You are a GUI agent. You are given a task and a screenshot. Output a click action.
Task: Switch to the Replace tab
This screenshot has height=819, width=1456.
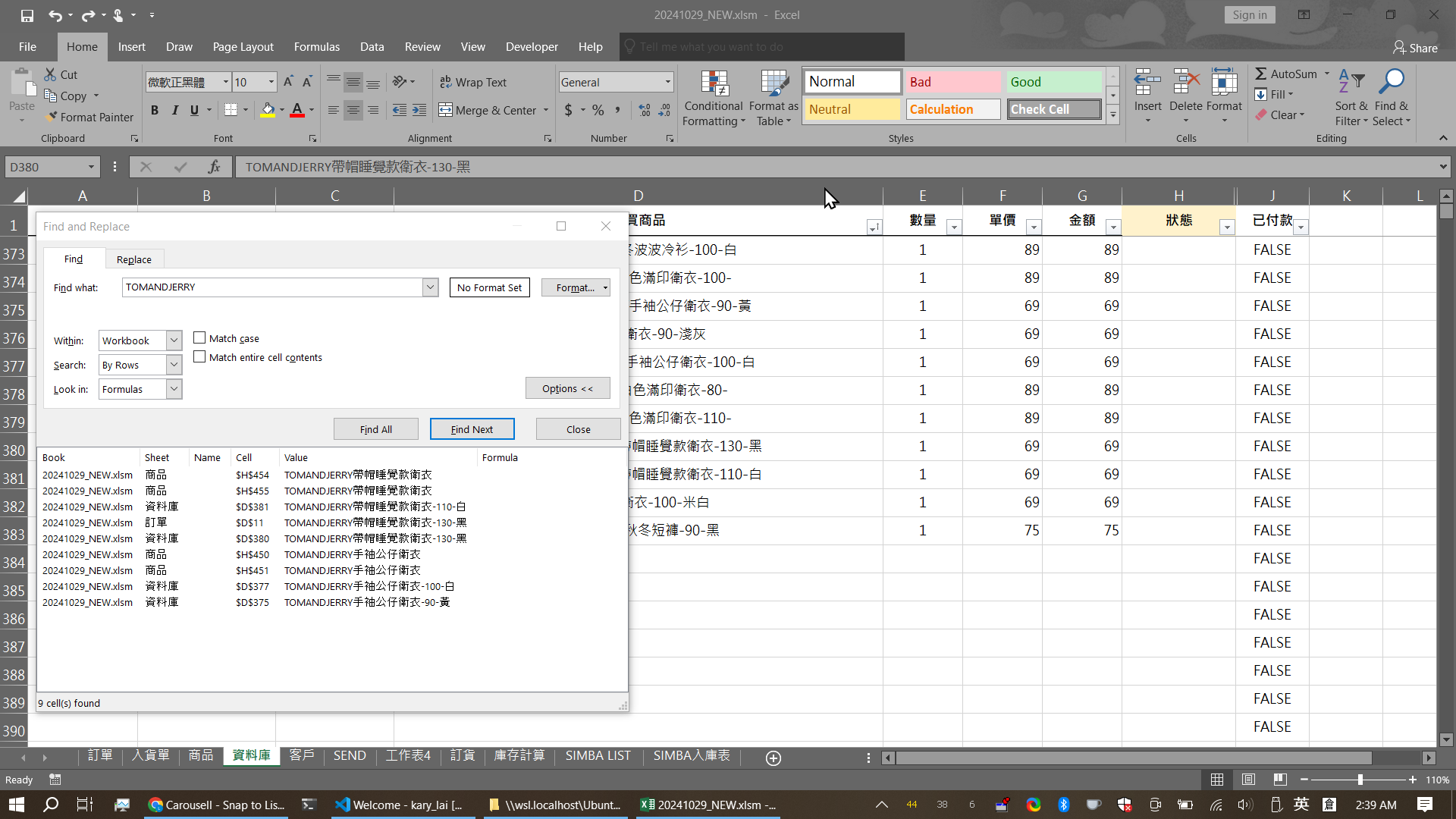[x=133, y=259]
